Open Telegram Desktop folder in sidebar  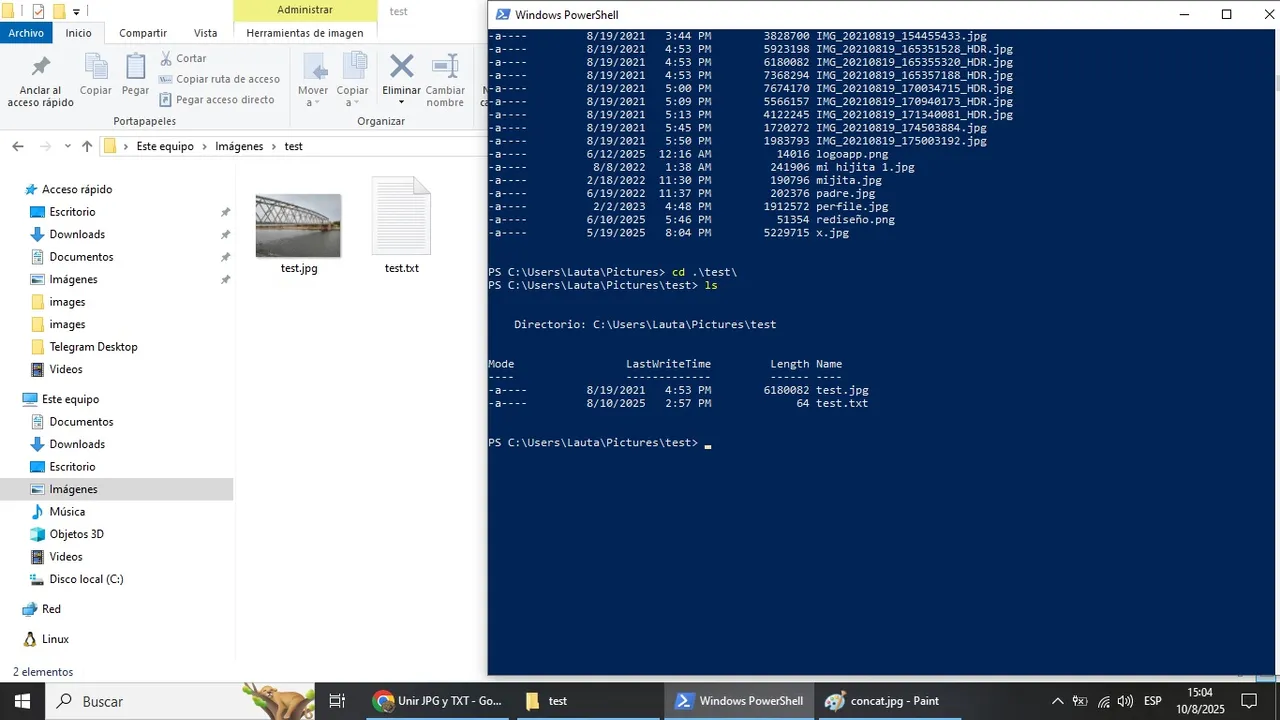pos(93,347)
